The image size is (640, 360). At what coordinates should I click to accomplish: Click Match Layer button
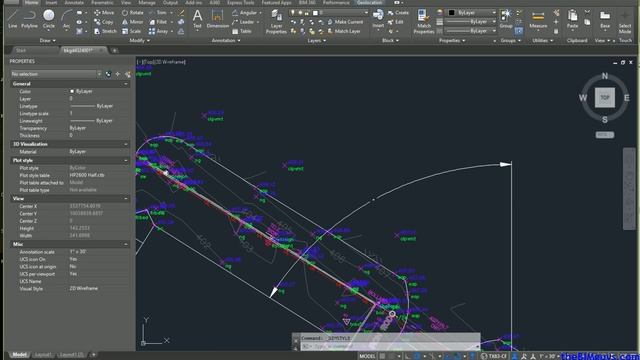(x=344, y=31)
